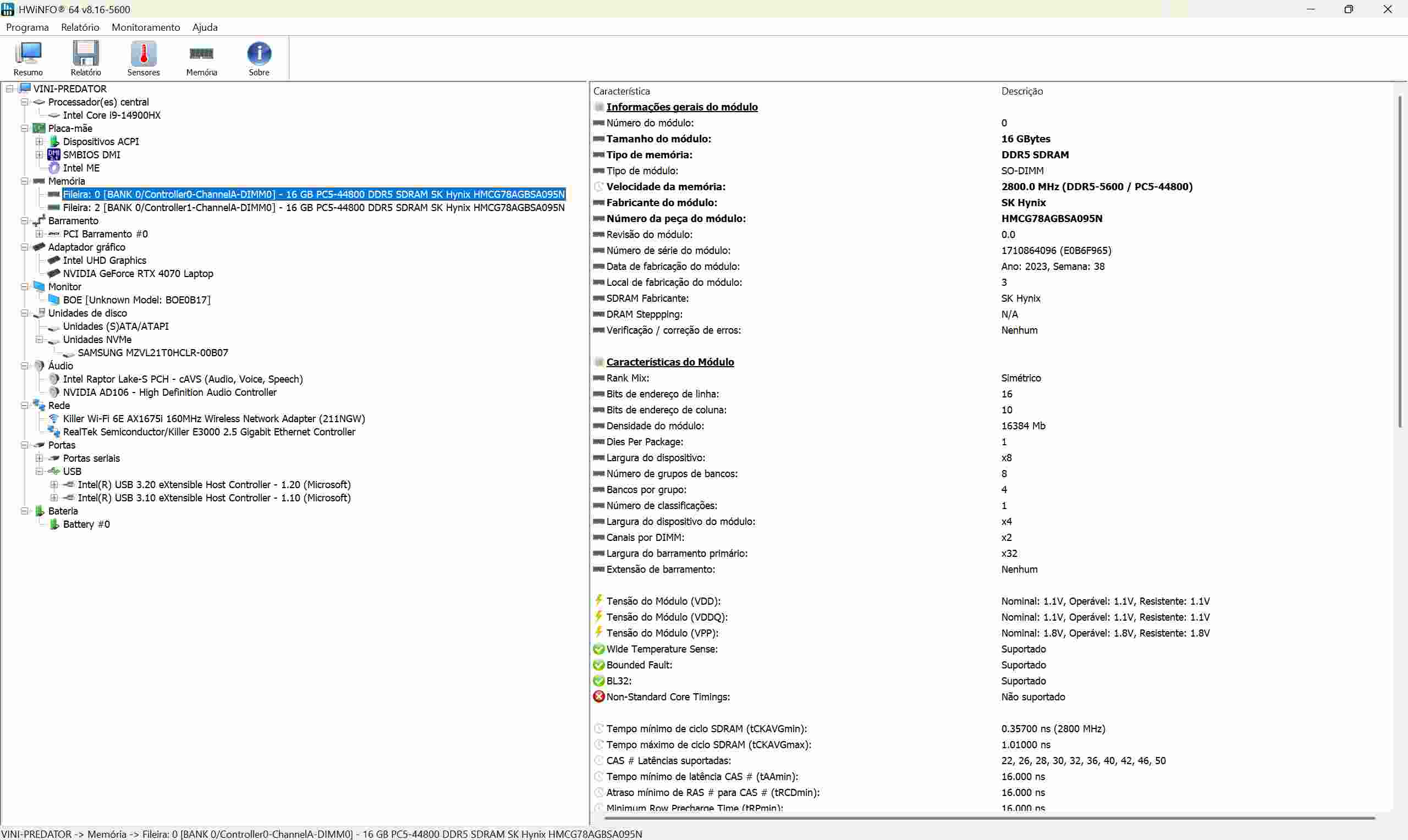Select memory Fileira: 2 module
Viewport: 1408px width, 840px height.
coord(313,207)
